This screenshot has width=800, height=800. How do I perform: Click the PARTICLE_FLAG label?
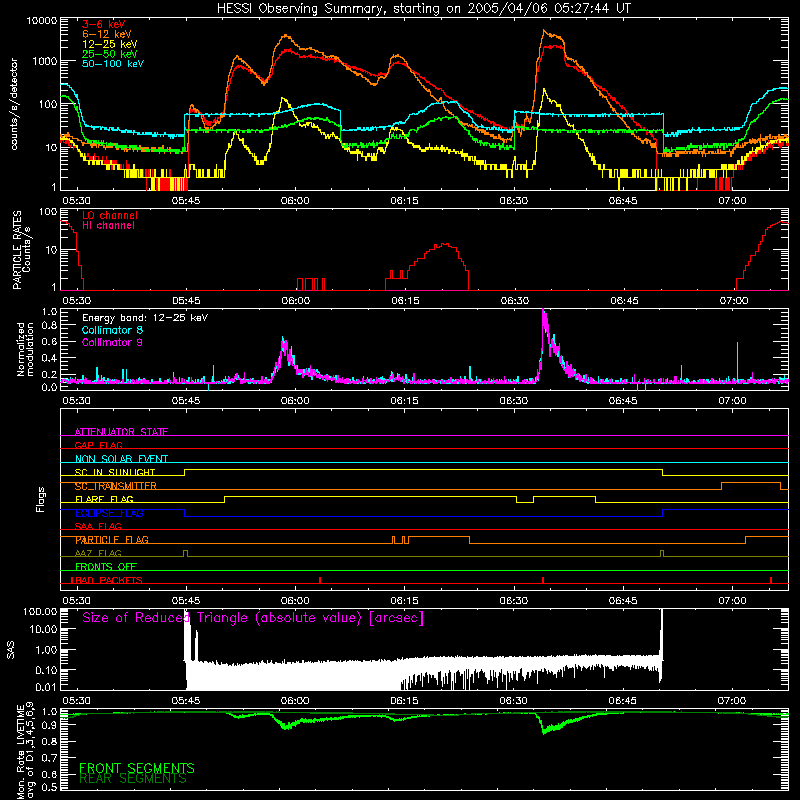[x=112, y=539]
